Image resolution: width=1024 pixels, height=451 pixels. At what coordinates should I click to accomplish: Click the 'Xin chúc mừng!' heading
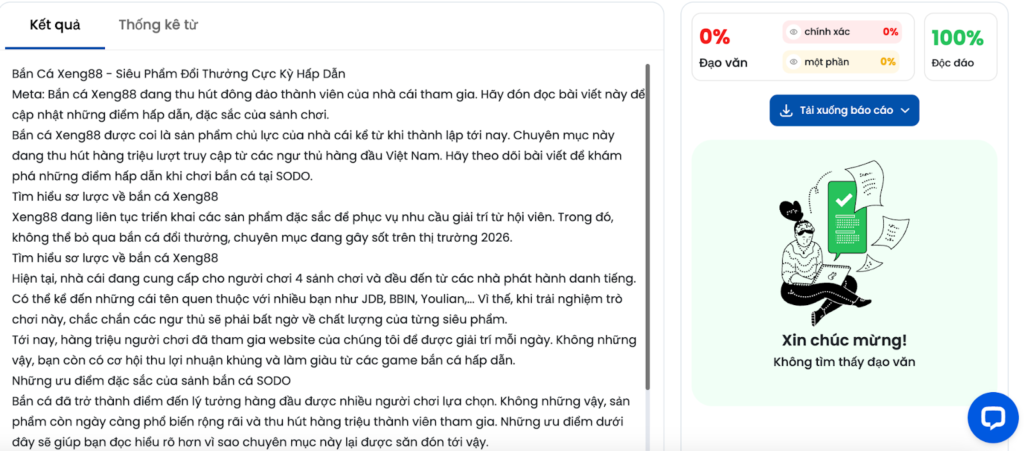(844, 340)
